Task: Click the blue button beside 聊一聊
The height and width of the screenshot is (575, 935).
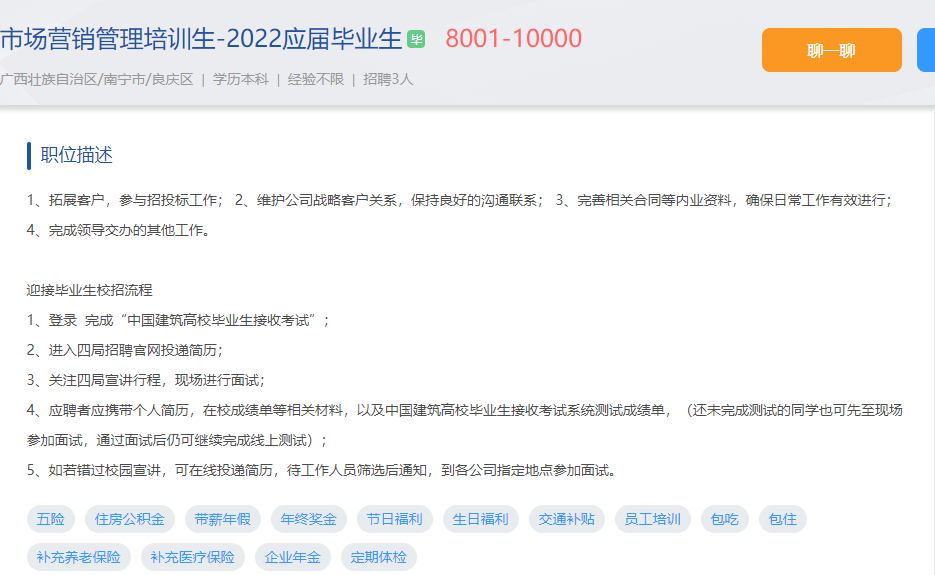Action: click(926, 50)
